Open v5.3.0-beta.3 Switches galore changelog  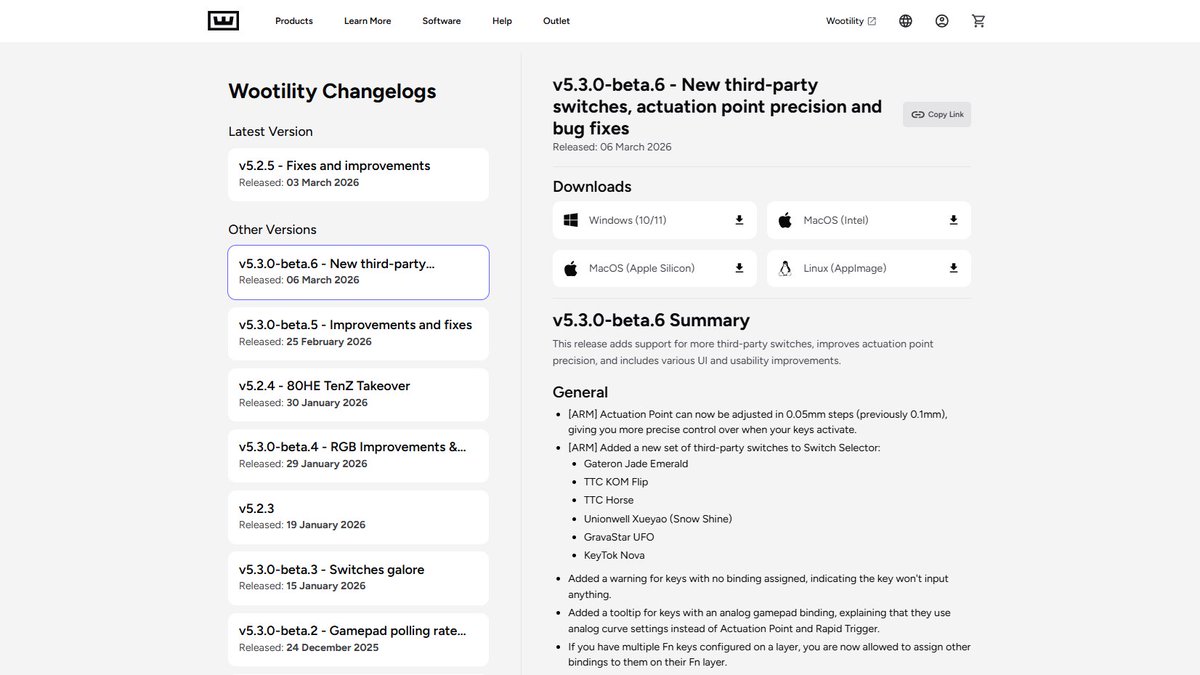click(x=358, y=577)
